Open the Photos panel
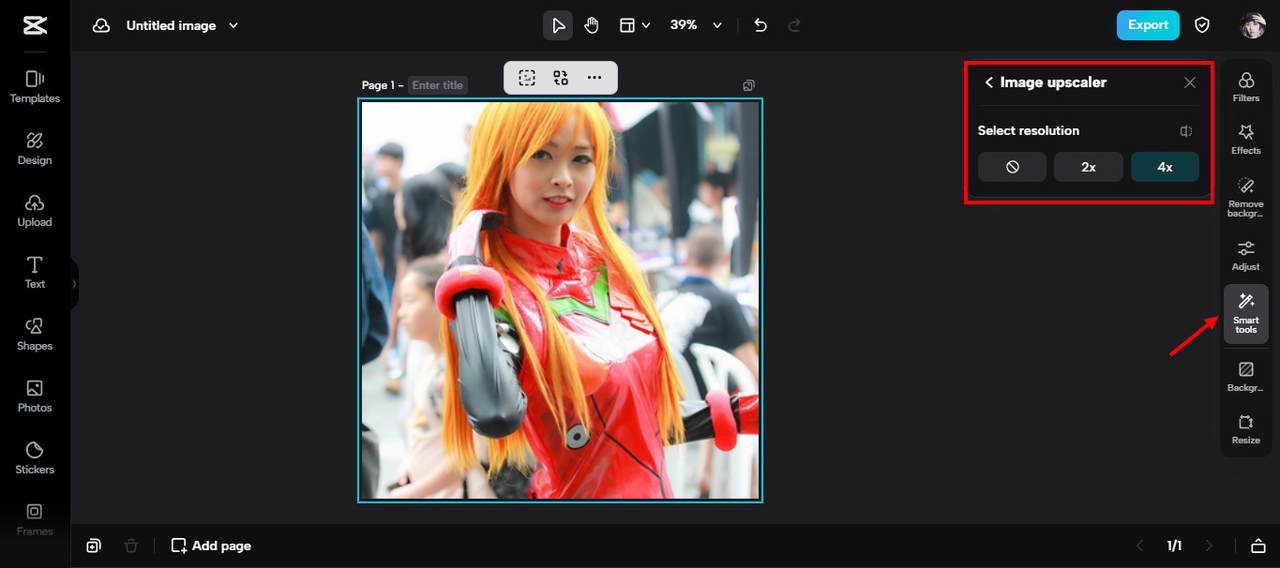Viewport: 1280px width, 568px height. 35,397
